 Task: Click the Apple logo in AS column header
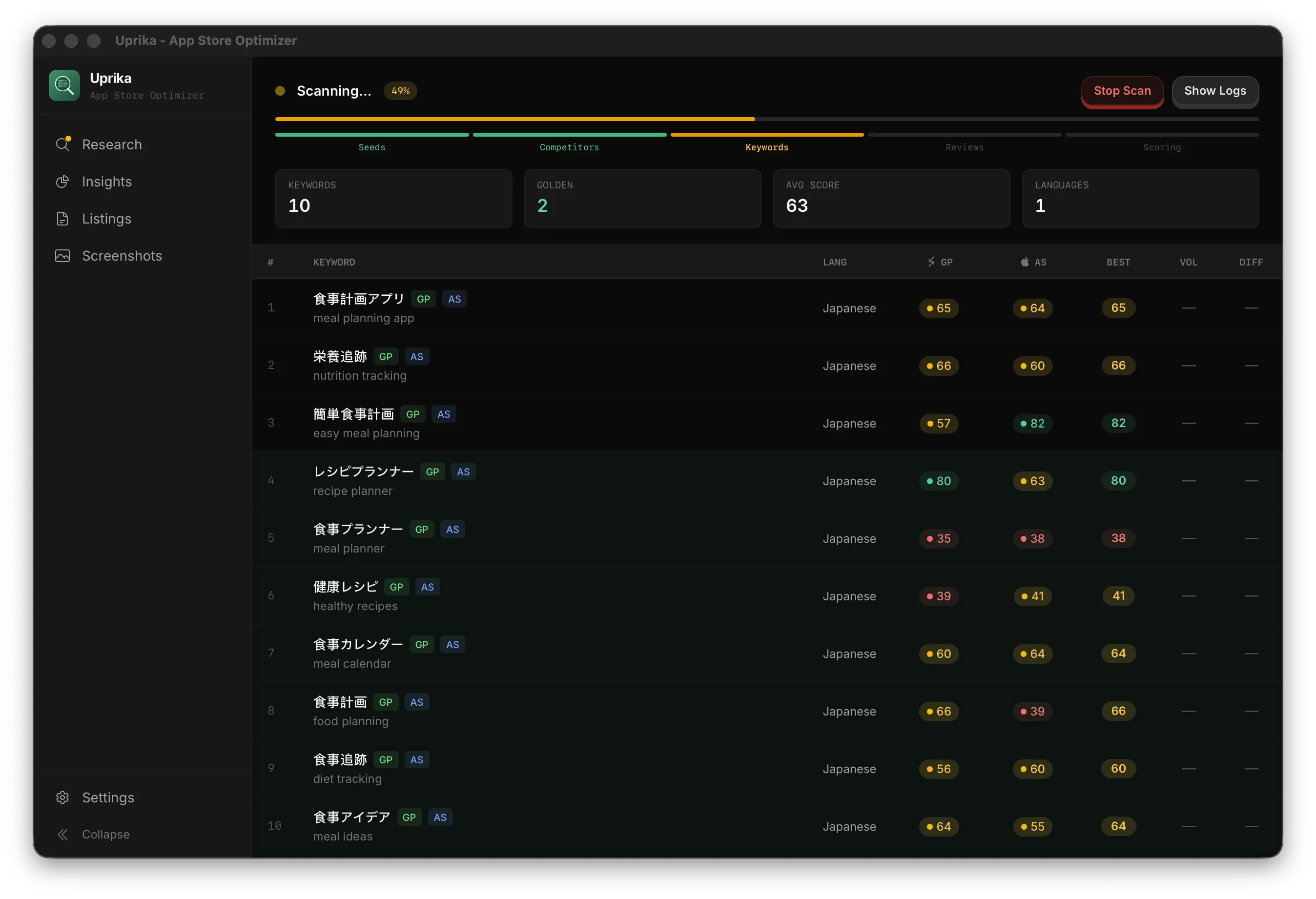point(1025,262)
